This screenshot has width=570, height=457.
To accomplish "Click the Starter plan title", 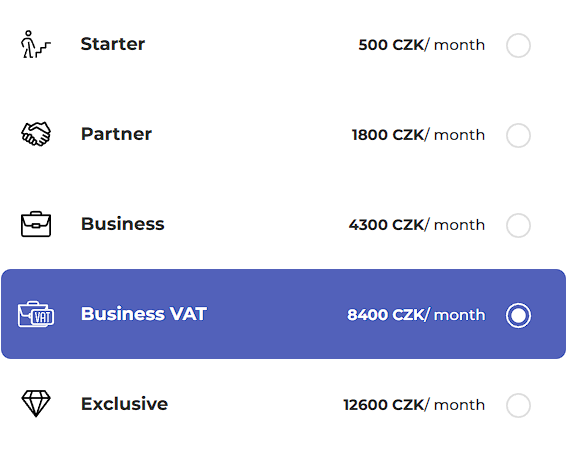I will click(x=113, y=44).
